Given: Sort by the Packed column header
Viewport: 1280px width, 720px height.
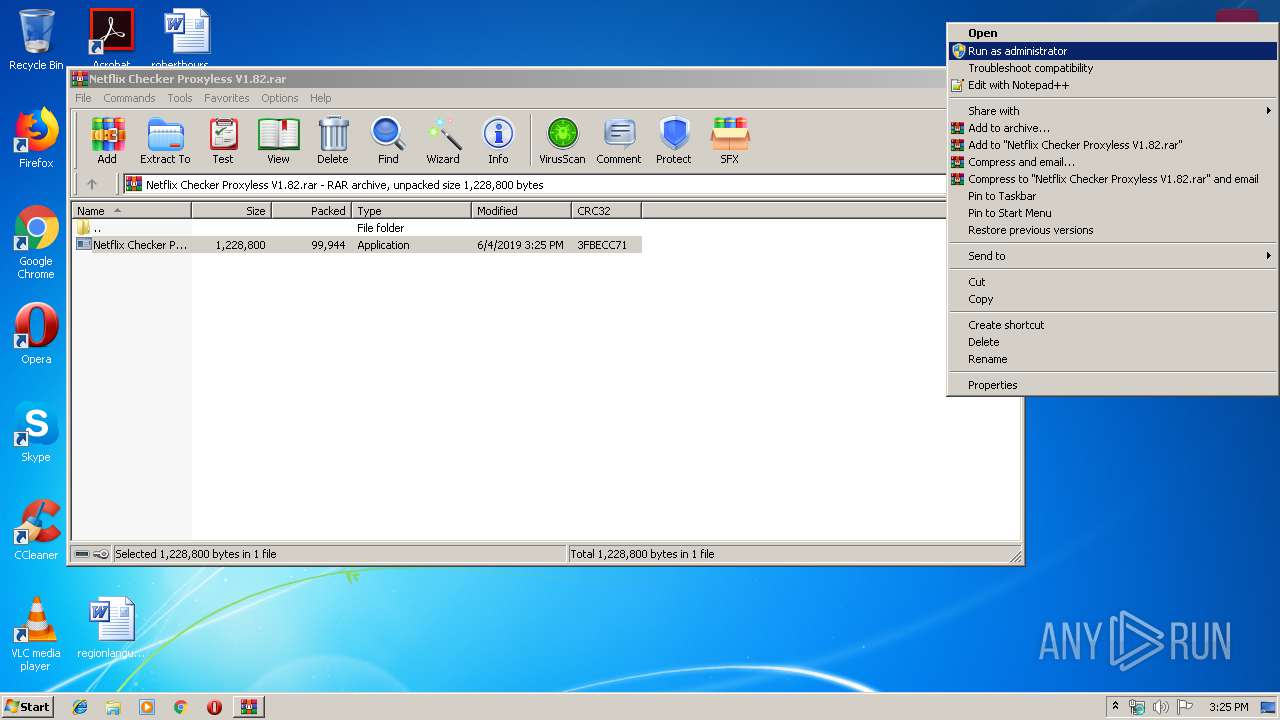Looking at the screenshot, I should (x=311, y=210).
